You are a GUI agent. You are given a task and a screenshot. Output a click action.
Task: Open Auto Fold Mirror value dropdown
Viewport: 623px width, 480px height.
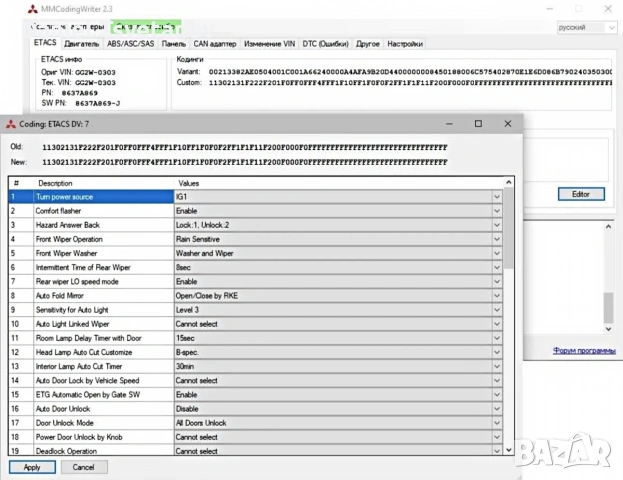(497, 296)
